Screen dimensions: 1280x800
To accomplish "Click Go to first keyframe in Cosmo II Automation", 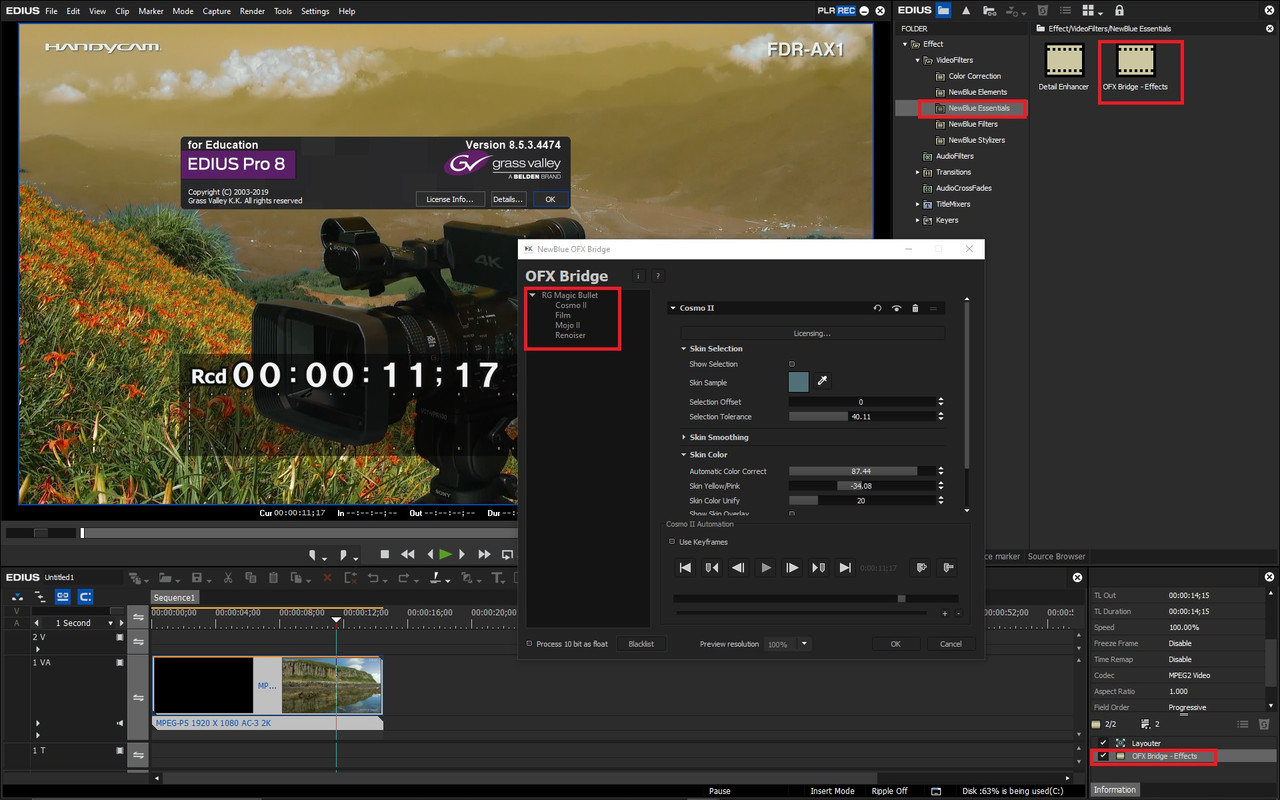I will (685, 567).
